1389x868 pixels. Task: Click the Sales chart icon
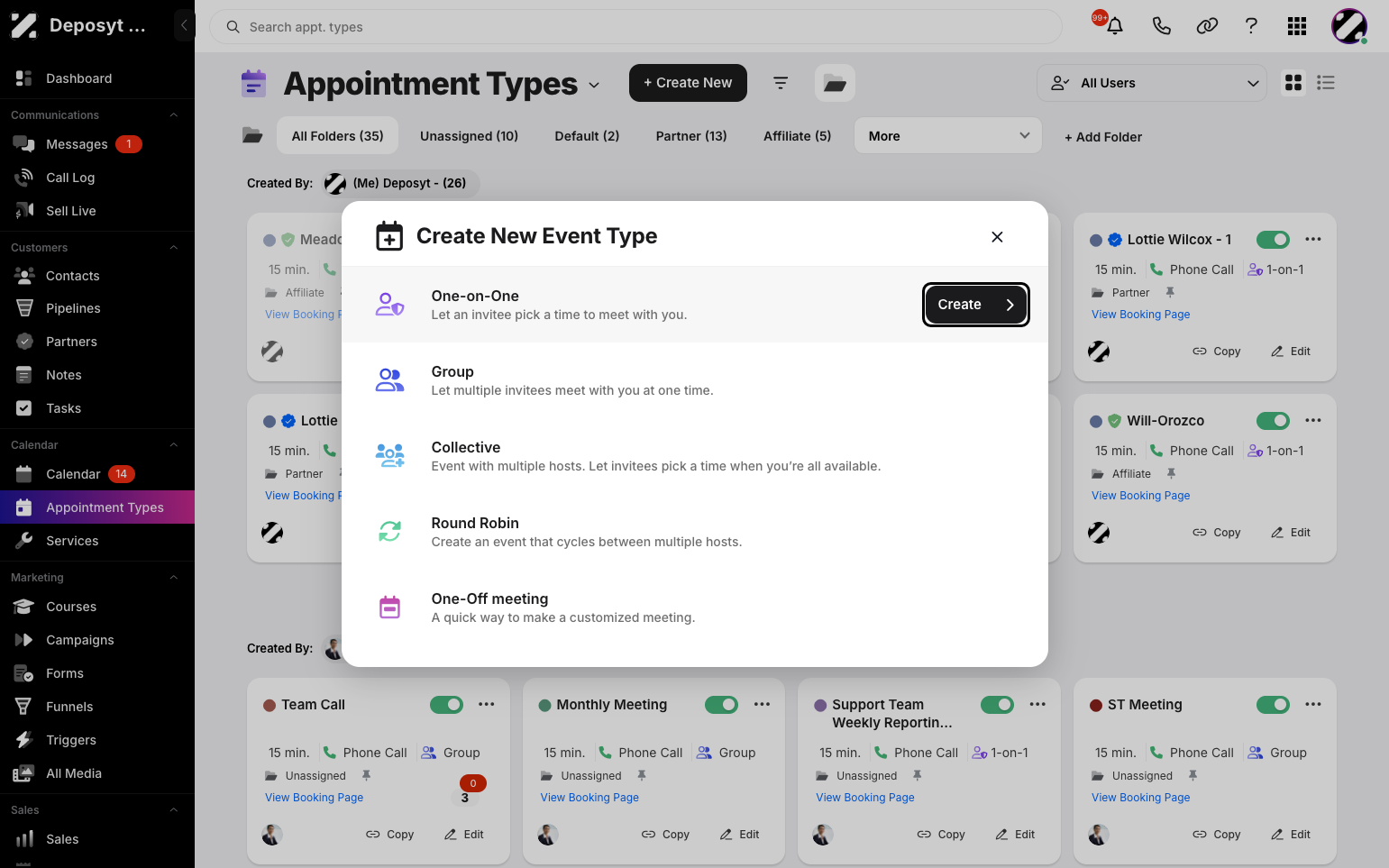24,839
